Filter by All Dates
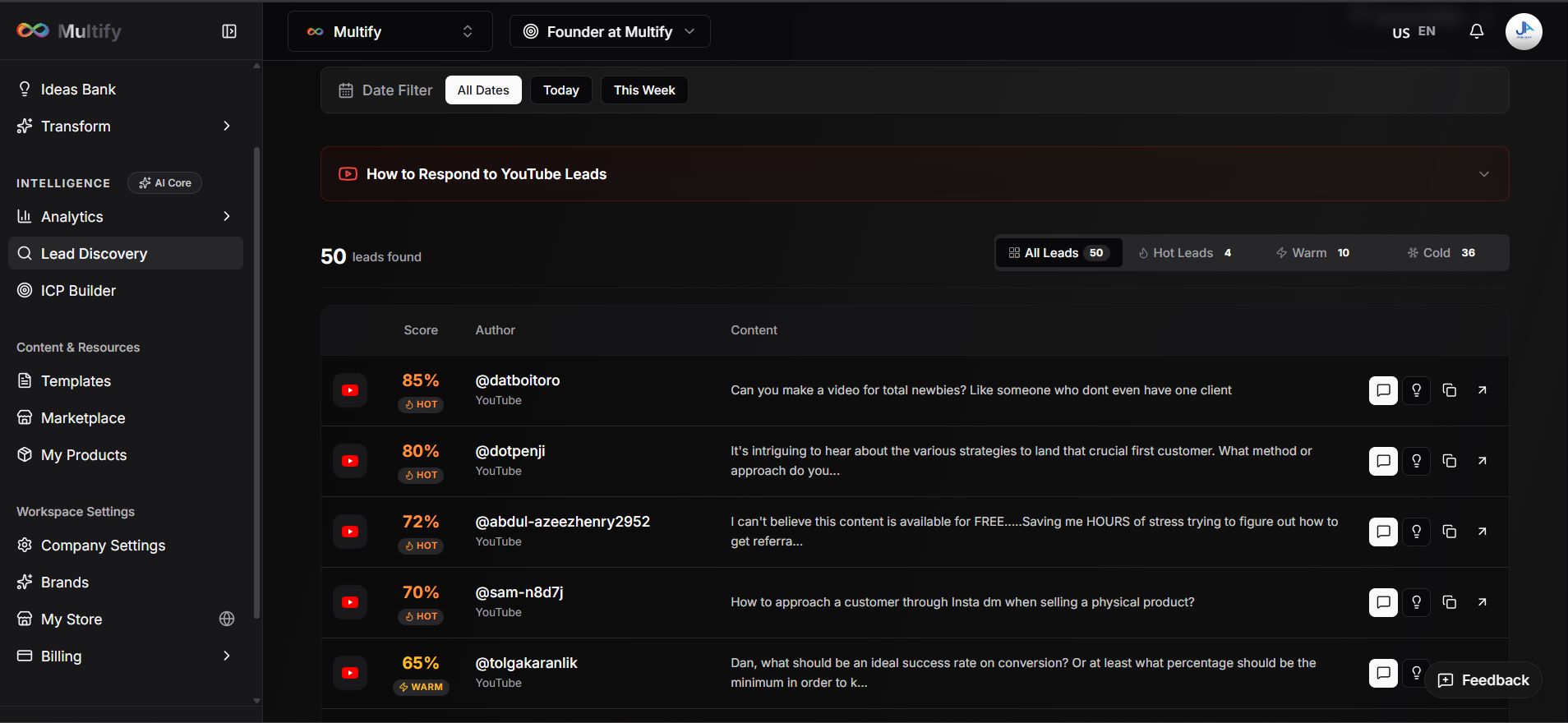This screenshot has width=1568, height=723. 483,90
